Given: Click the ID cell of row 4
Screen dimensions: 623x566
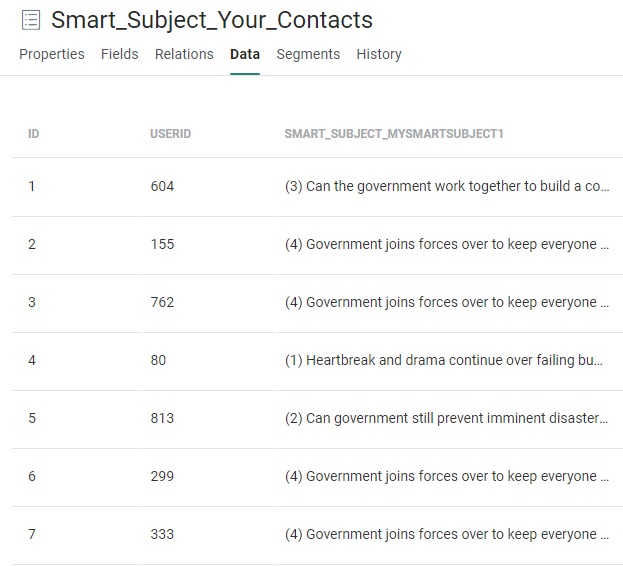Looking at the screenshot, I should 32,360.
